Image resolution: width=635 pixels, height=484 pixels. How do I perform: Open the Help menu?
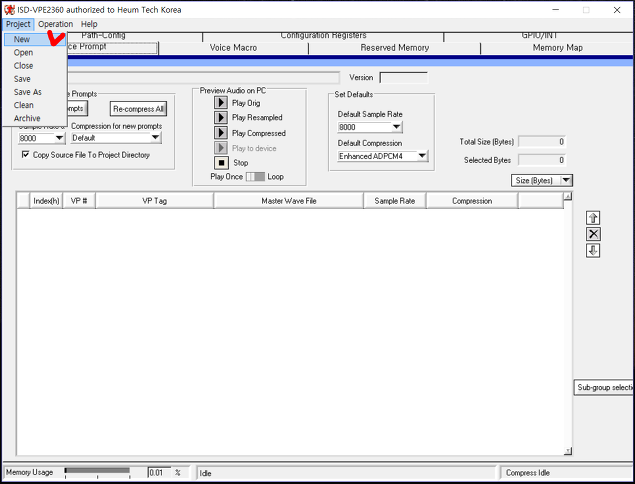pos(89,24)
